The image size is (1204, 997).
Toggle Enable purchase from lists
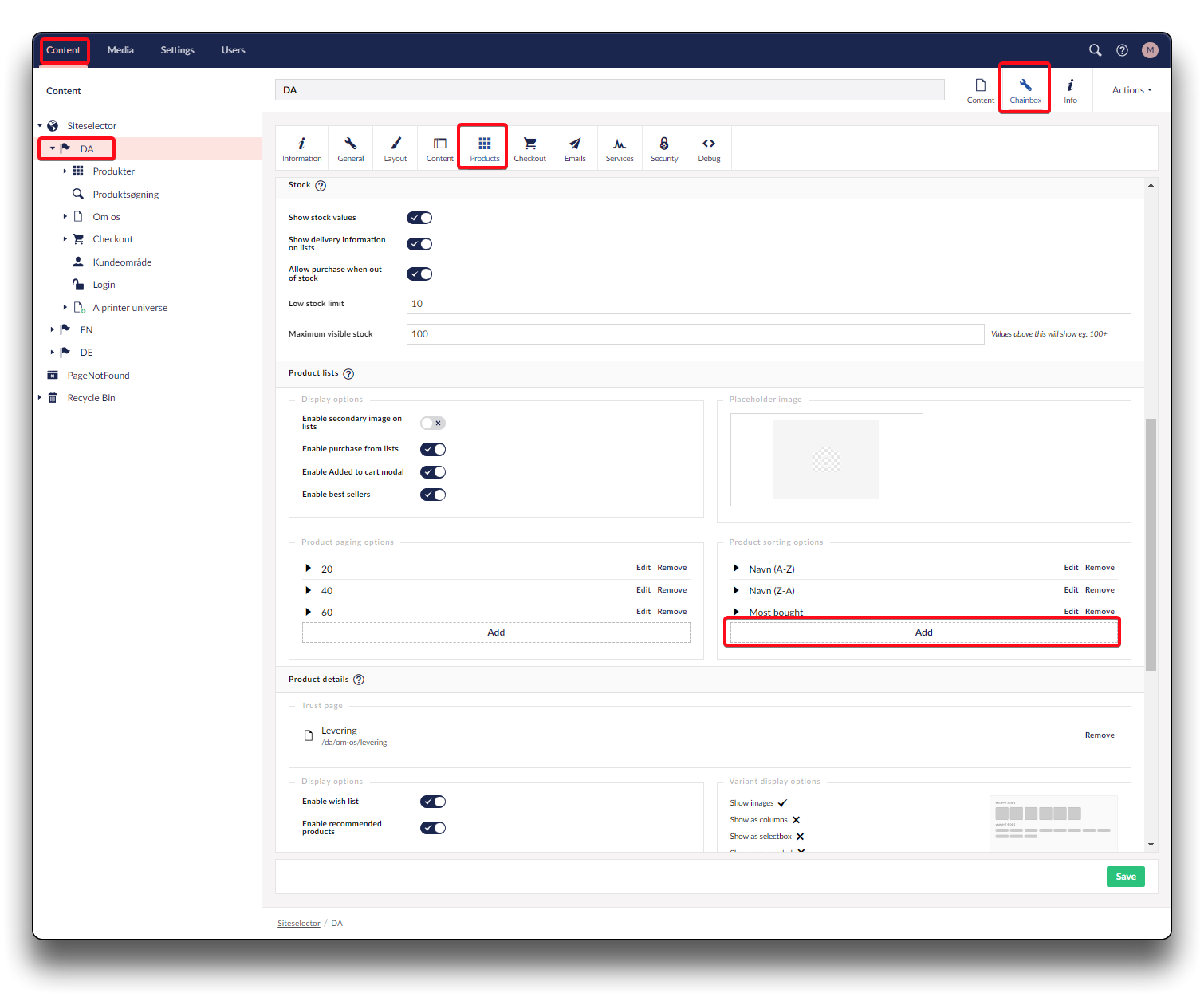click(x=433, y=450)
